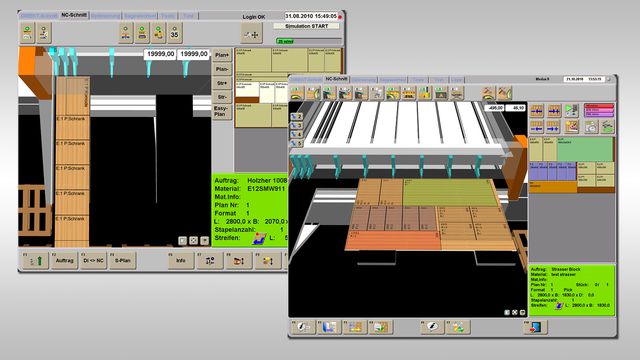Open dropdown arrow at left viewport corner
This screenshot has width=640, height=360.
(204, 240)
